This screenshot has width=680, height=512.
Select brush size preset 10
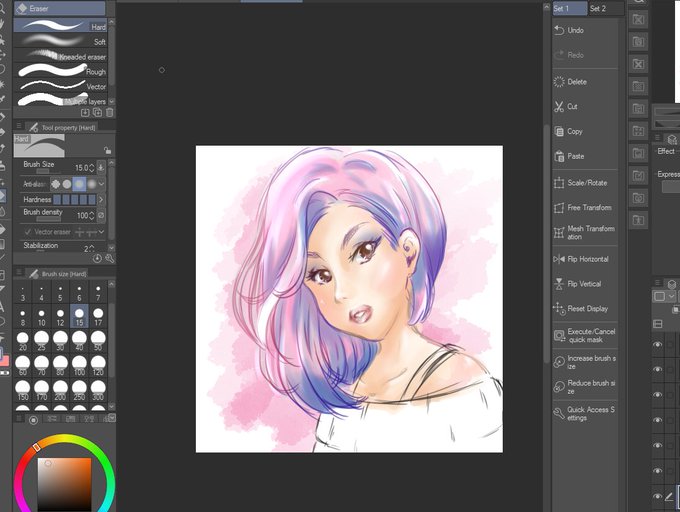(41, 317)
